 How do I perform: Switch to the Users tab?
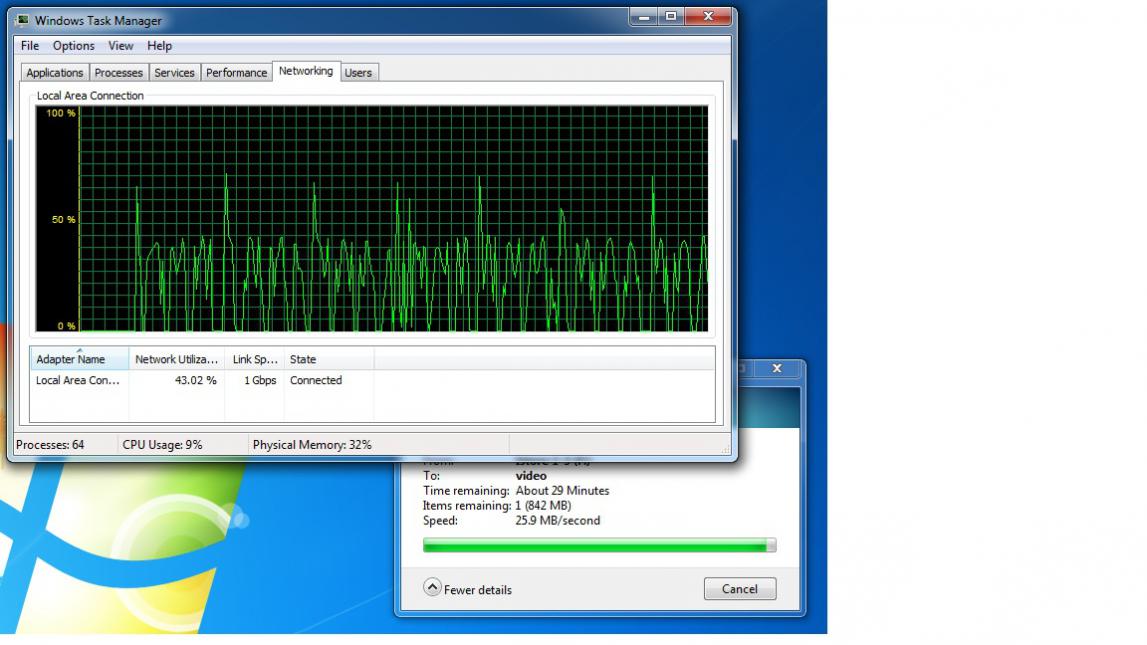pos(358,72)
